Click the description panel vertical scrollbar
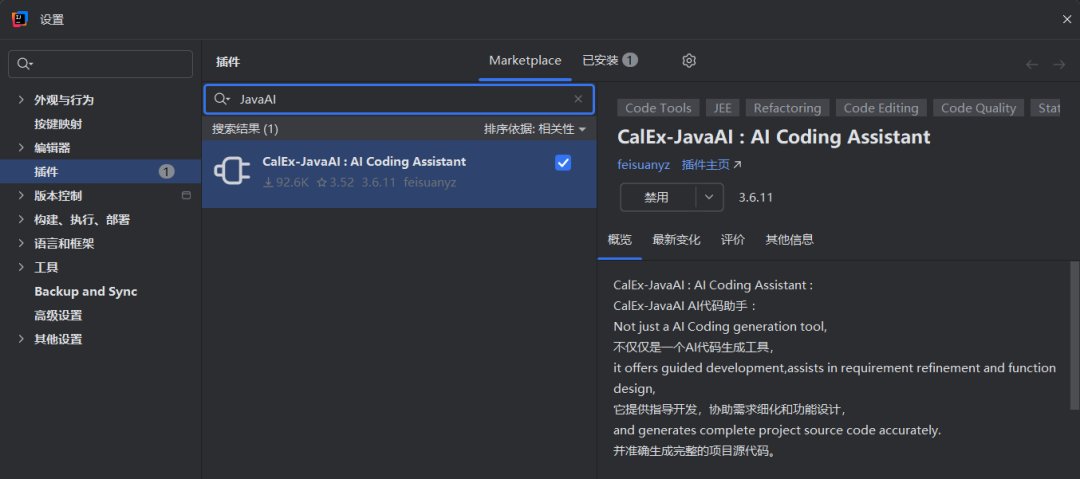 pos(1075,335)
